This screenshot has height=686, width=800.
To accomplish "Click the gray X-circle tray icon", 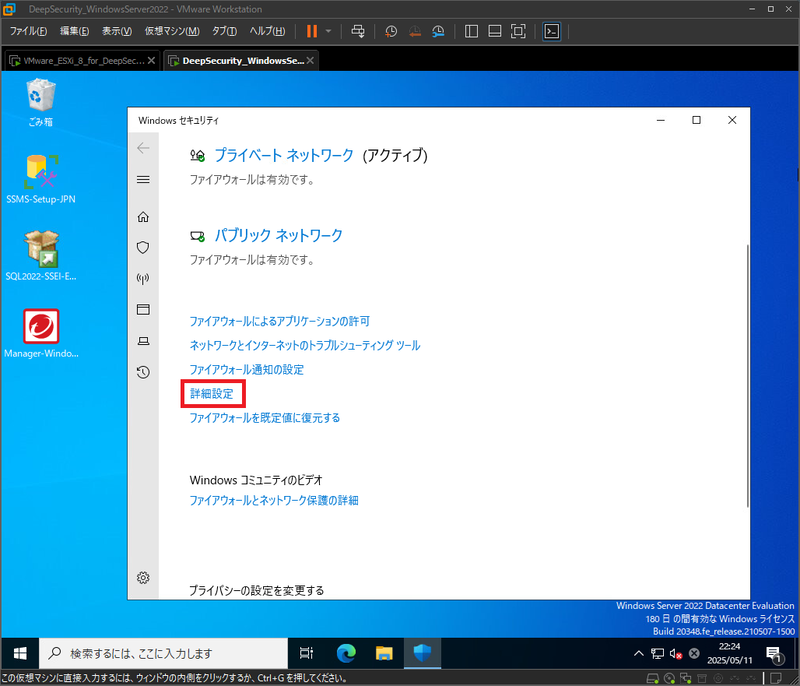I will 694,653.
